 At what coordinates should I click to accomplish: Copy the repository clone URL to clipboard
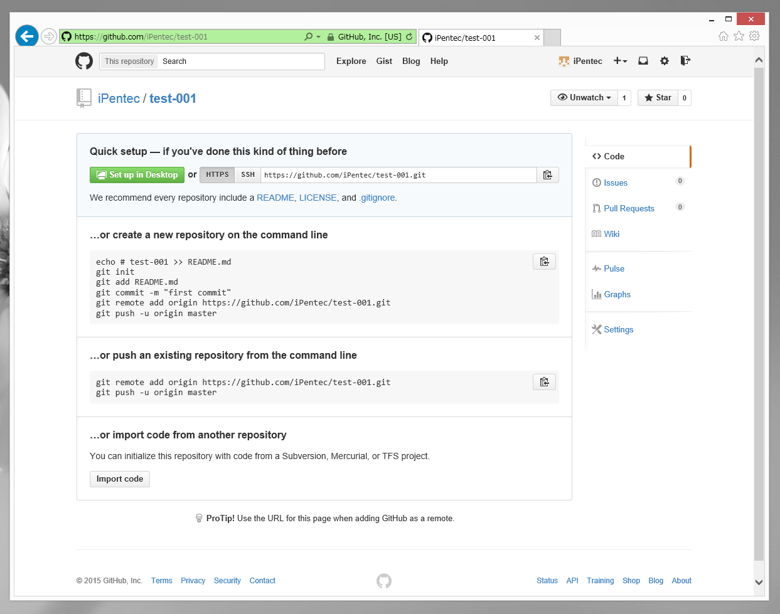[x=547, y=175]
